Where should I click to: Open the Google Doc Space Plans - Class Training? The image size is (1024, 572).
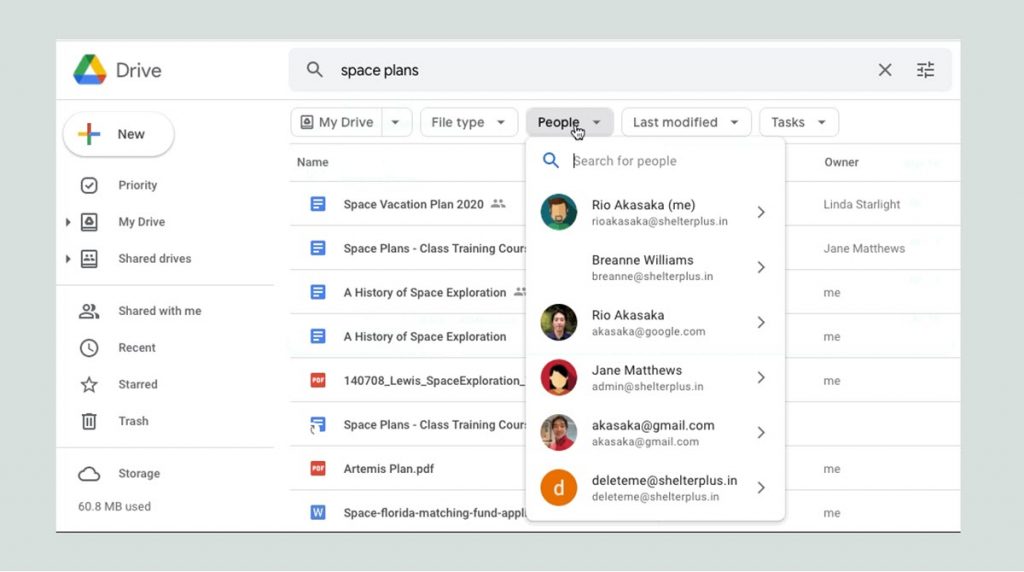(434, 249)
